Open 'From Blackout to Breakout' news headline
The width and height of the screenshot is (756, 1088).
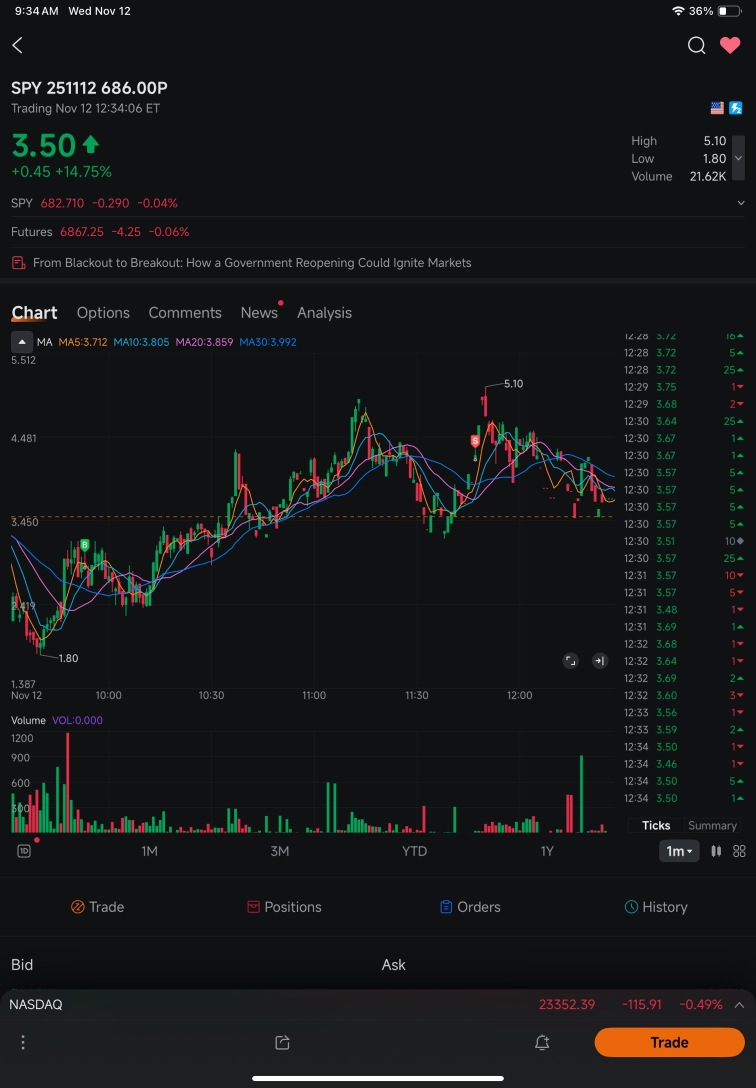[252, 263]
